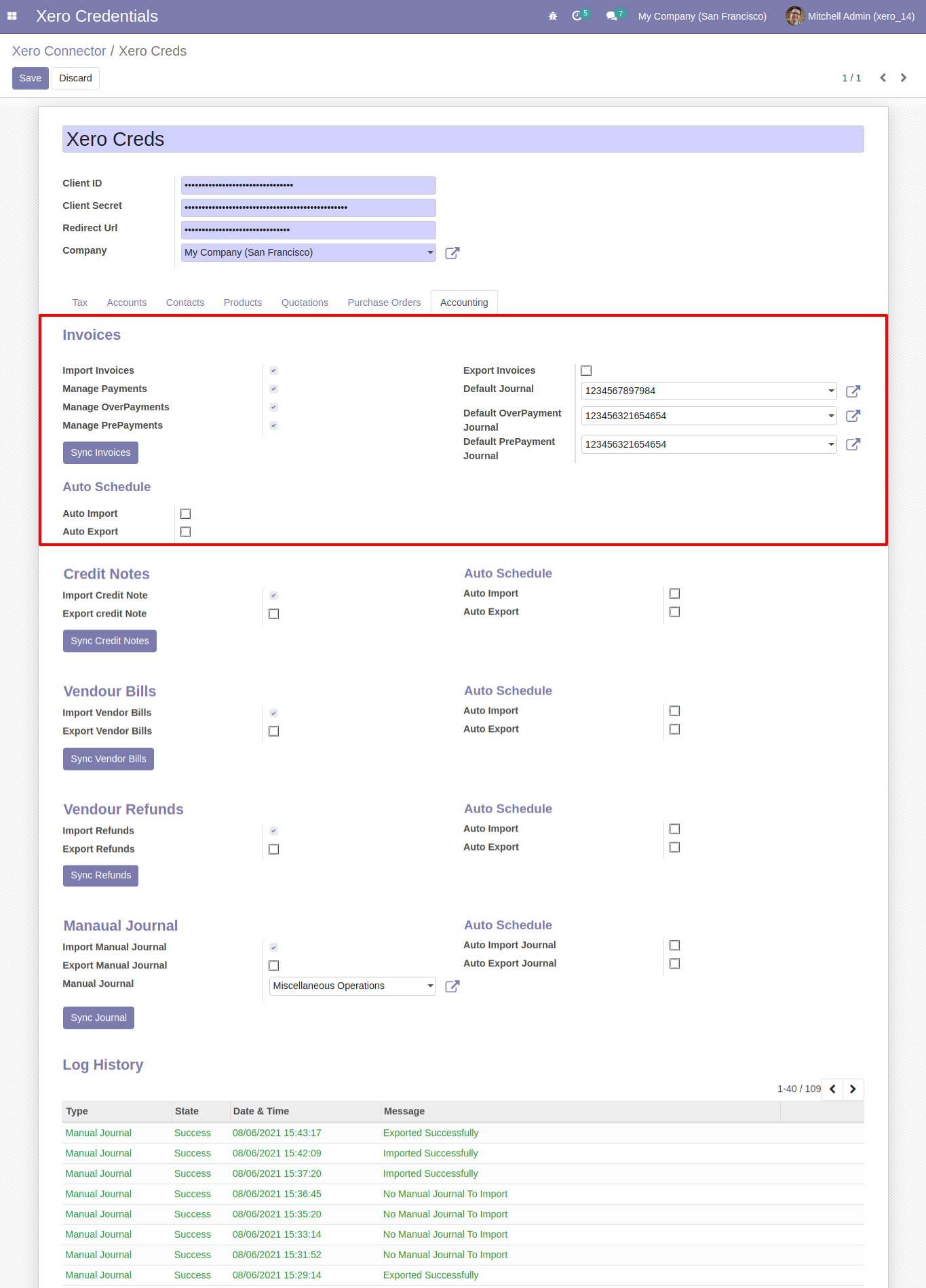Screen dimensions: 926x1288
Task: Click Mitchell Admin avatar picture
Action: tap(795, 16)
